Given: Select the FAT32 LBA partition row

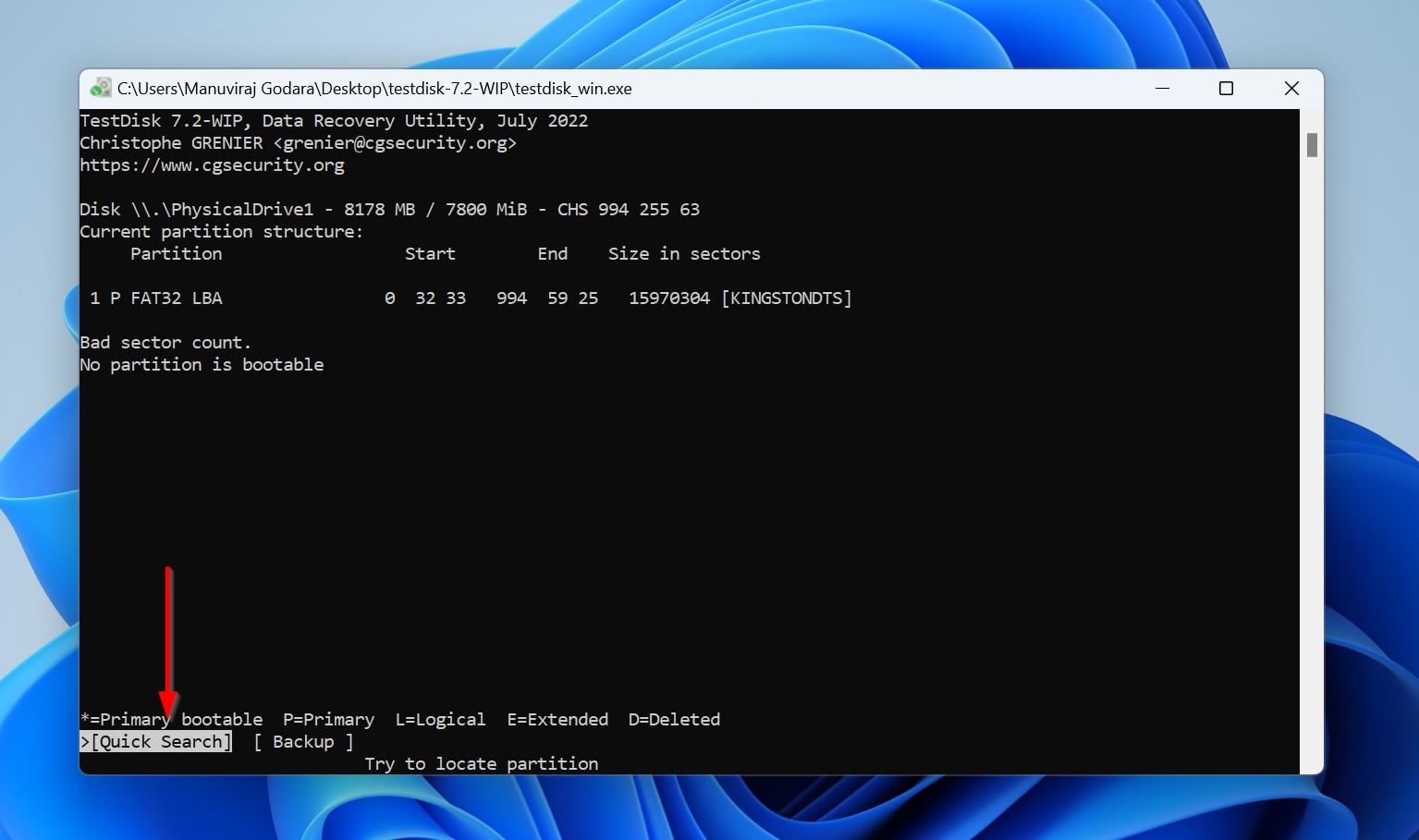Looking at the screenshot, I should [x=471, y=298].
